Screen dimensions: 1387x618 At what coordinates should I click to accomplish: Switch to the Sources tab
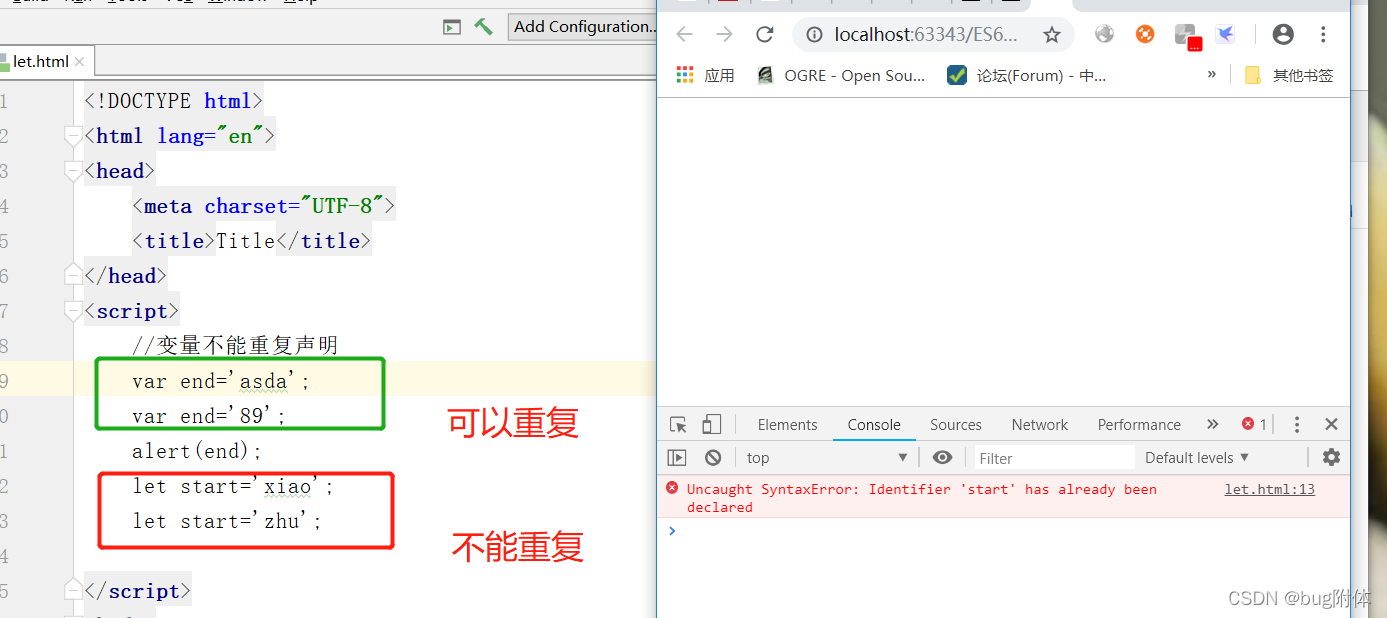tap(956, 425)
